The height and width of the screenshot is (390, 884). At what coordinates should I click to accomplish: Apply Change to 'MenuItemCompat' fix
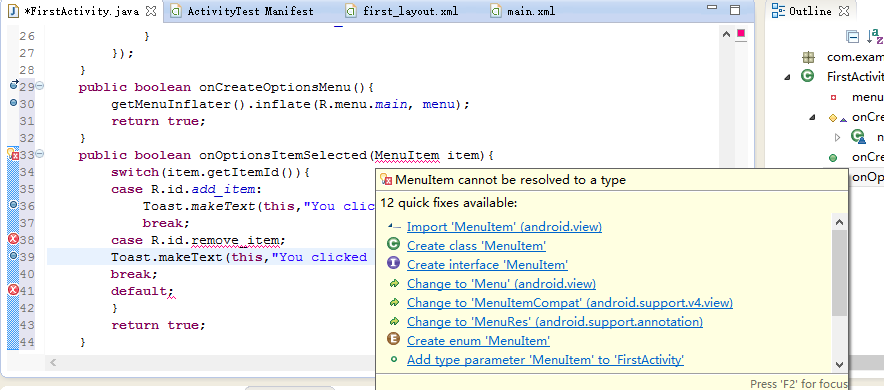pyautogui.click(x=569, y=303)
